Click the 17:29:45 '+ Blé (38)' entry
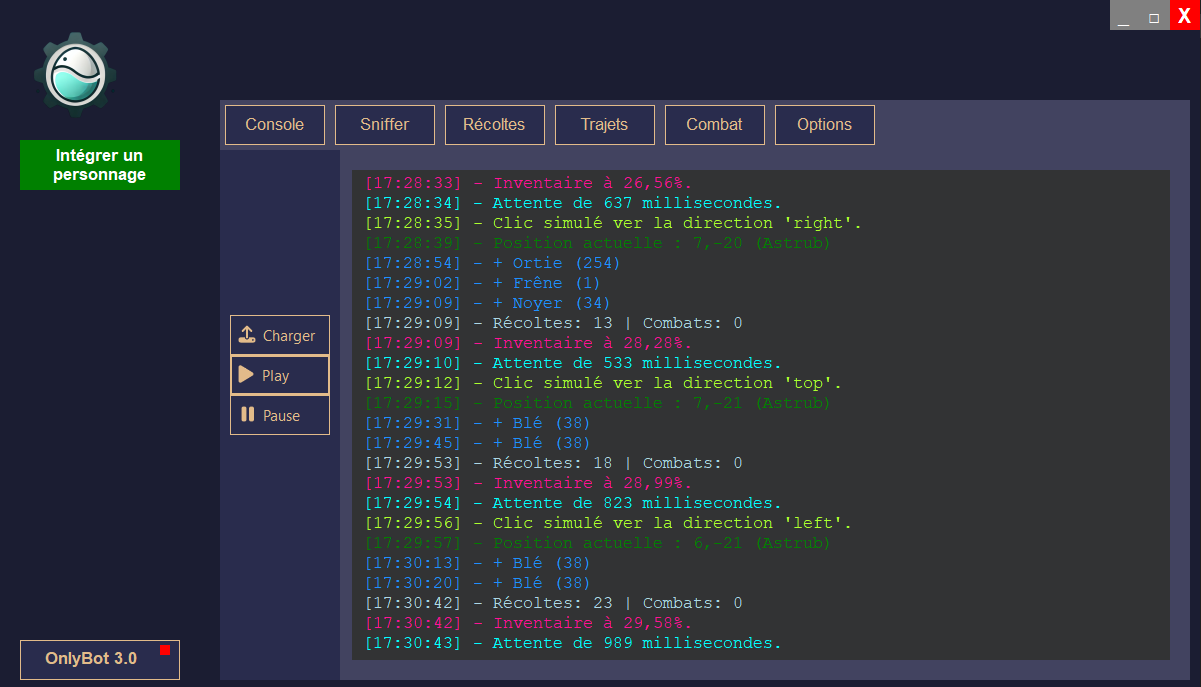Image resolution: width=1201 pixels, height=687 pixels. point(478,443)
